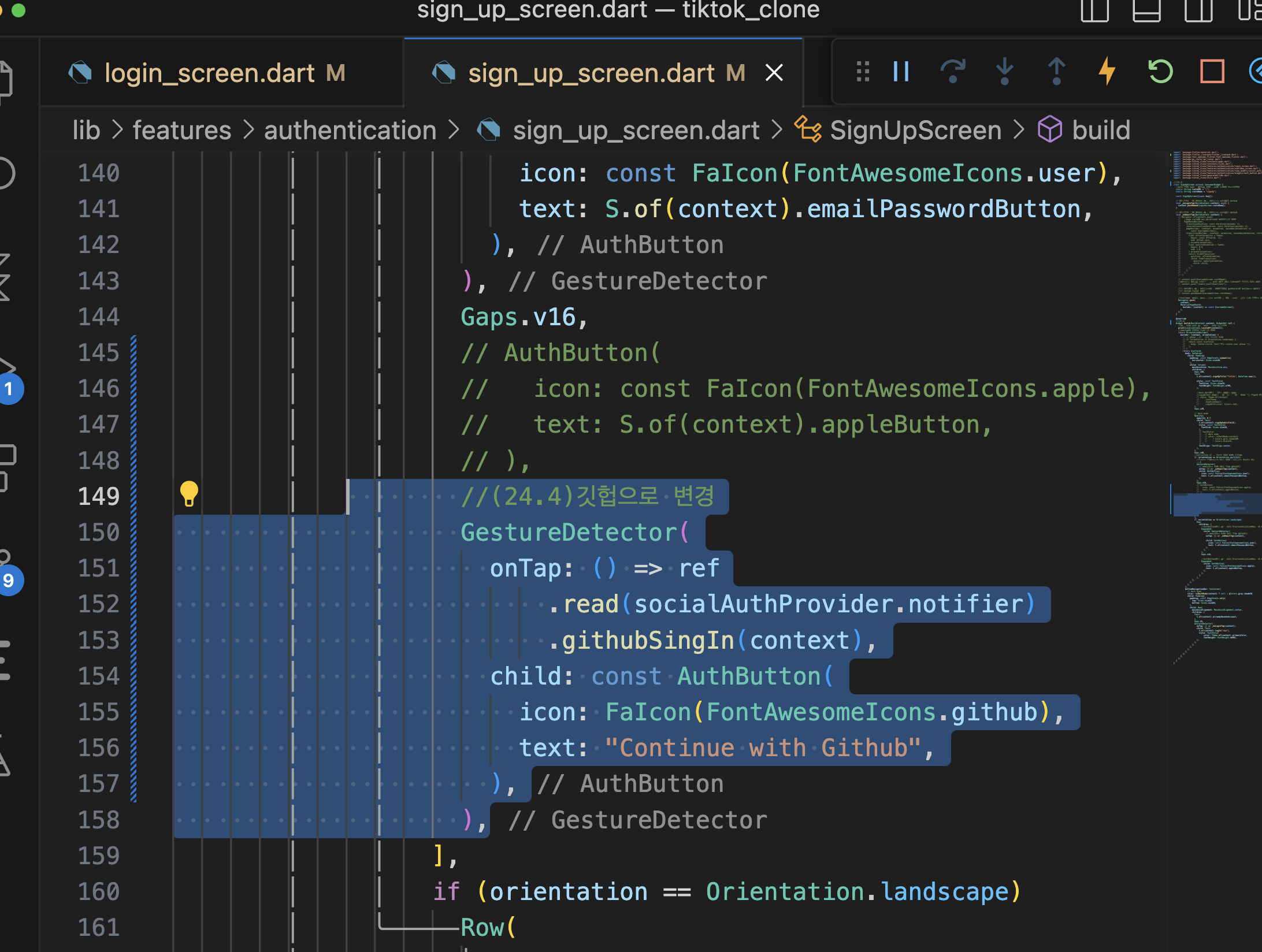Click the debug Step Out arrow
This screenshot has width=1262, height=952.
(1056, 72)
